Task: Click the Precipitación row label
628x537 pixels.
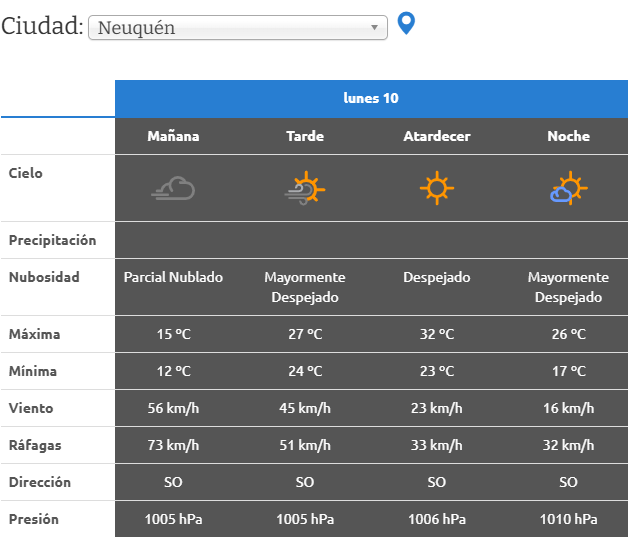Action: pyautogui.click(x=52, y=240)
